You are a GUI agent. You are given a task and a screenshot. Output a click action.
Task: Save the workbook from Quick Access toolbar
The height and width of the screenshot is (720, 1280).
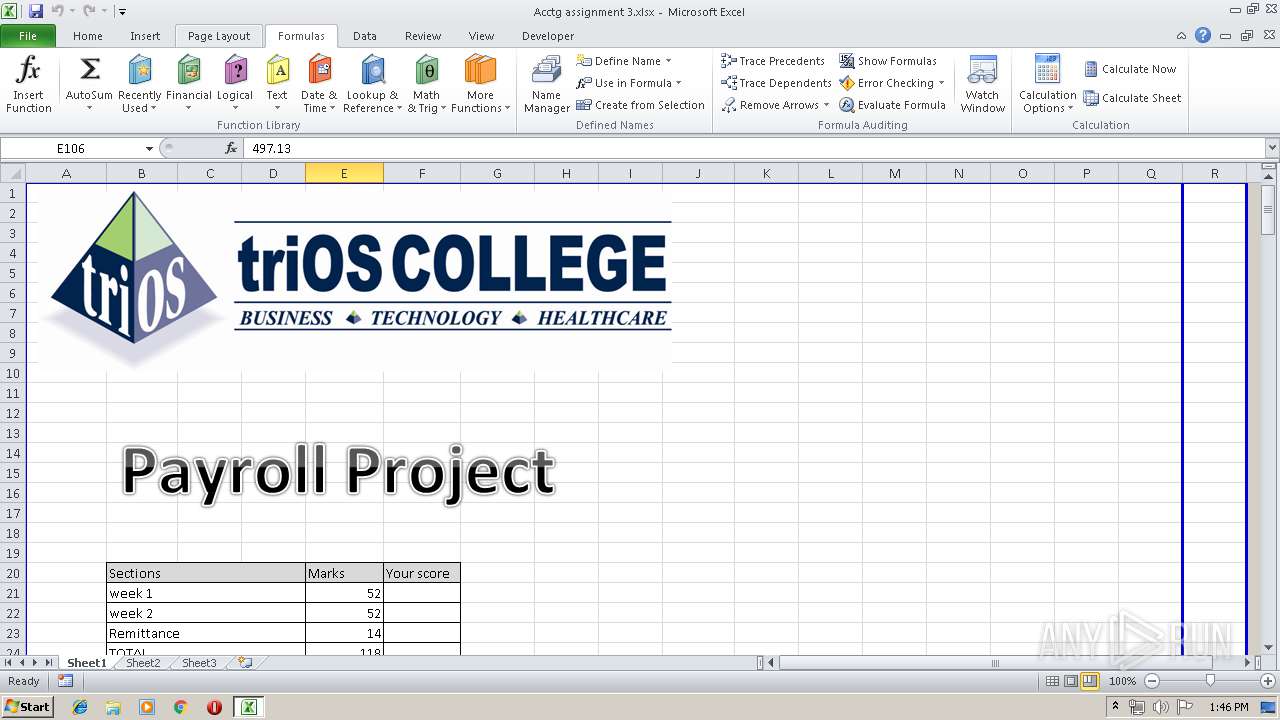36,11
